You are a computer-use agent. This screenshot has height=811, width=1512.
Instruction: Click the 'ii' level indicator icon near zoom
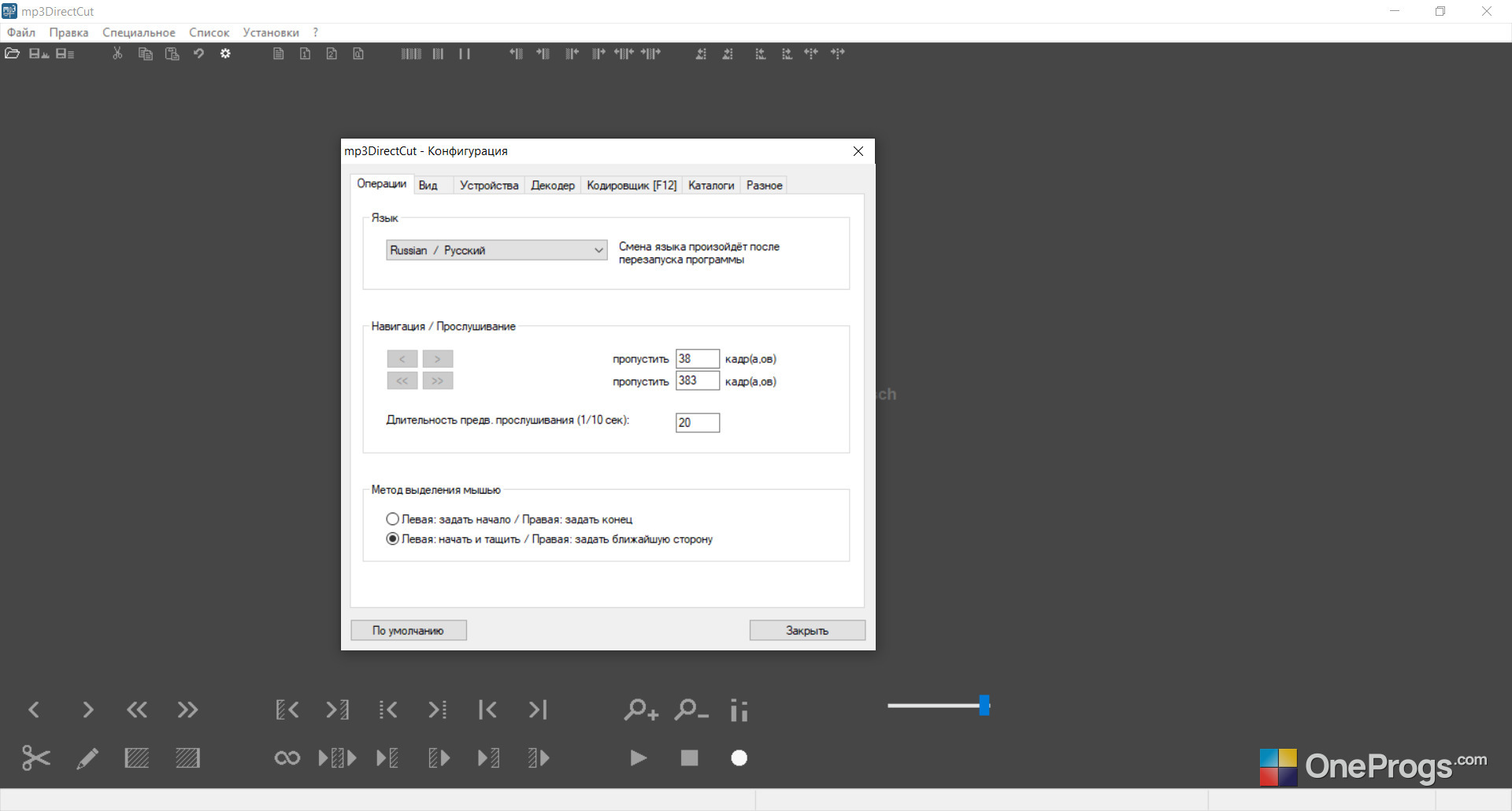[739, 709]
